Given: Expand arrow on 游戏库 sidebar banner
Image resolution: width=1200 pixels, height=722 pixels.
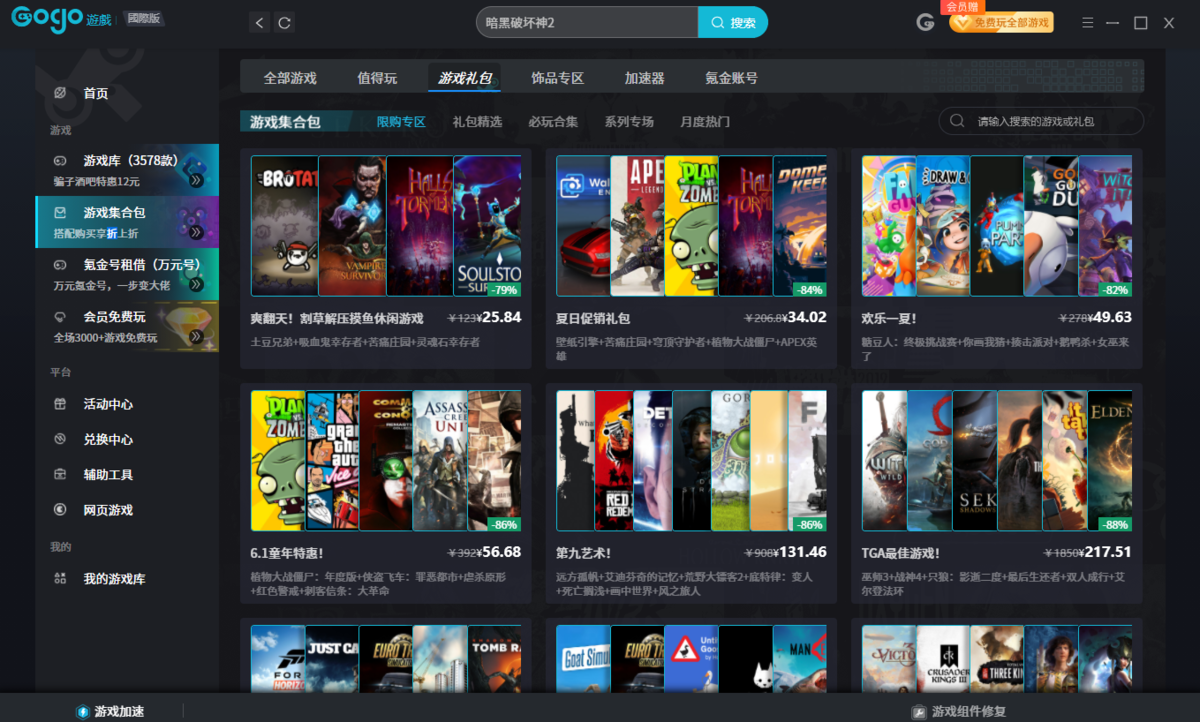Looking at the screenshot, I should click(196, 180).
